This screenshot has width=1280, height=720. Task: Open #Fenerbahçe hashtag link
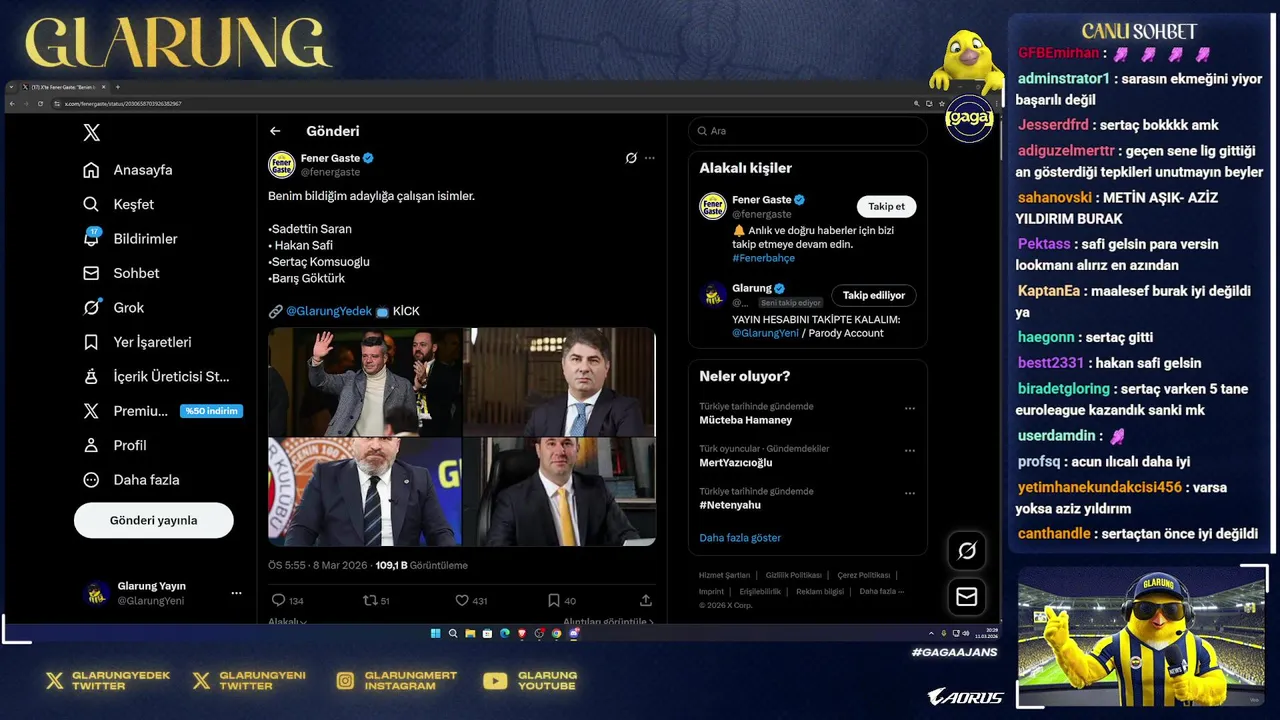[x=763, y=258]
